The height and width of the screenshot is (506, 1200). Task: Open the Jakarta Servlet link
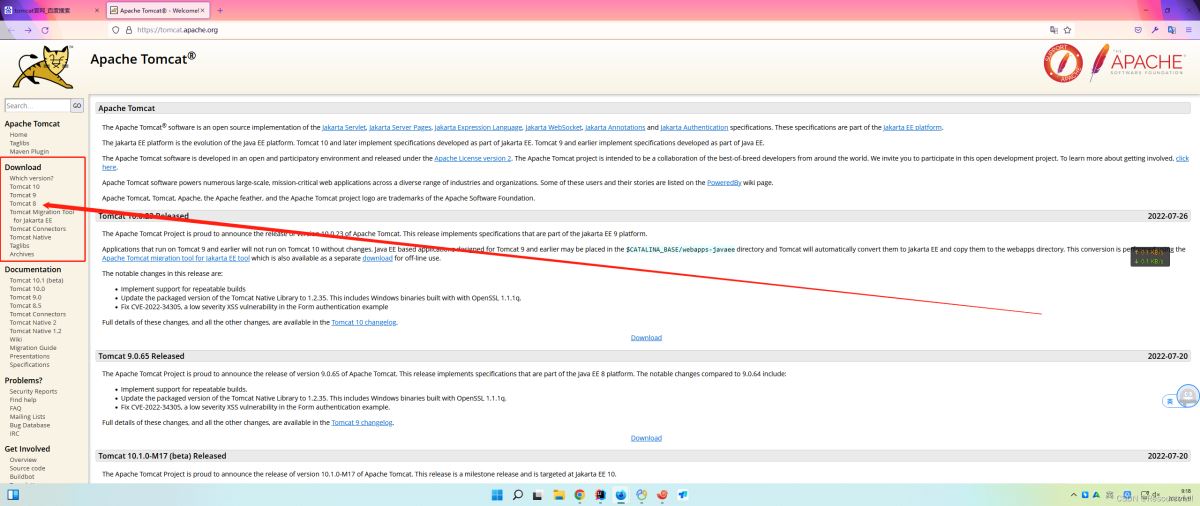coord(343,127)
